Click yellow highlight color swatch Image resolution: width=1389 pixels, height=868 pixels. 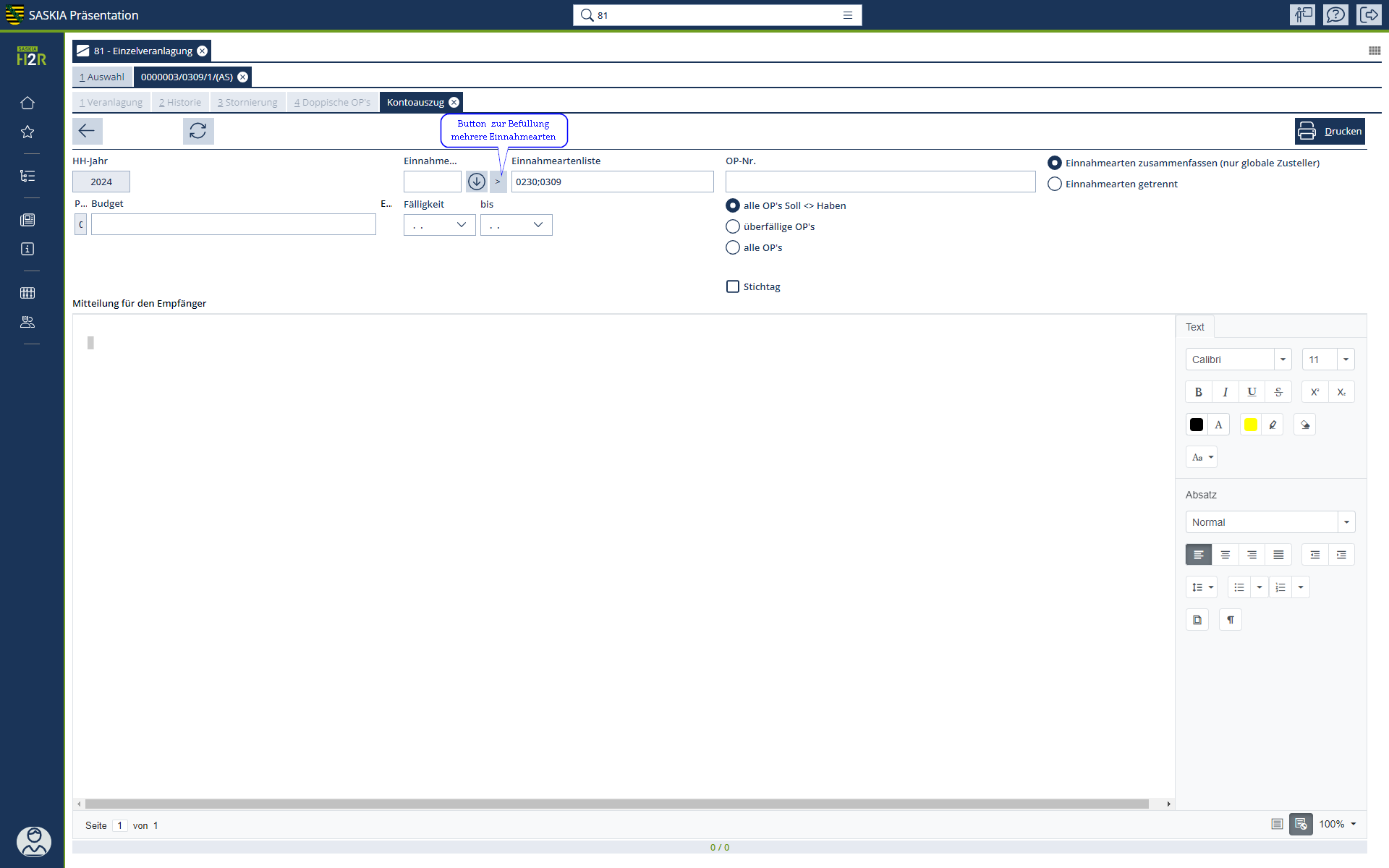(x=1250, y=425)
